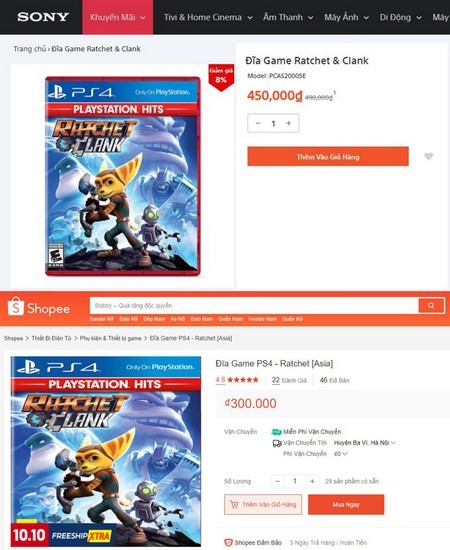This screenshot has height=550, width=450.
Task: Open Di Động navigation menu
Action: pyautogui.click(x=400, y=17)
